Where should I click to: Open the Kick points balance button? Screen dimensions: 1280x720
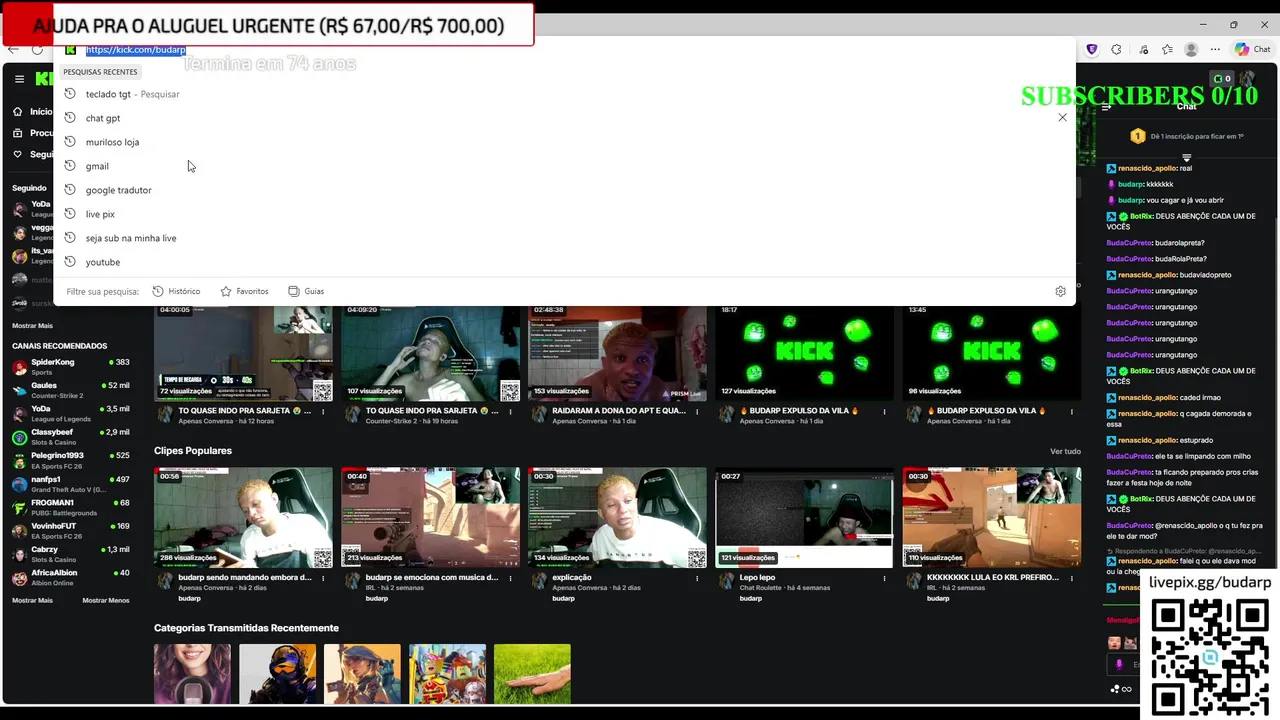(1222, 78)
